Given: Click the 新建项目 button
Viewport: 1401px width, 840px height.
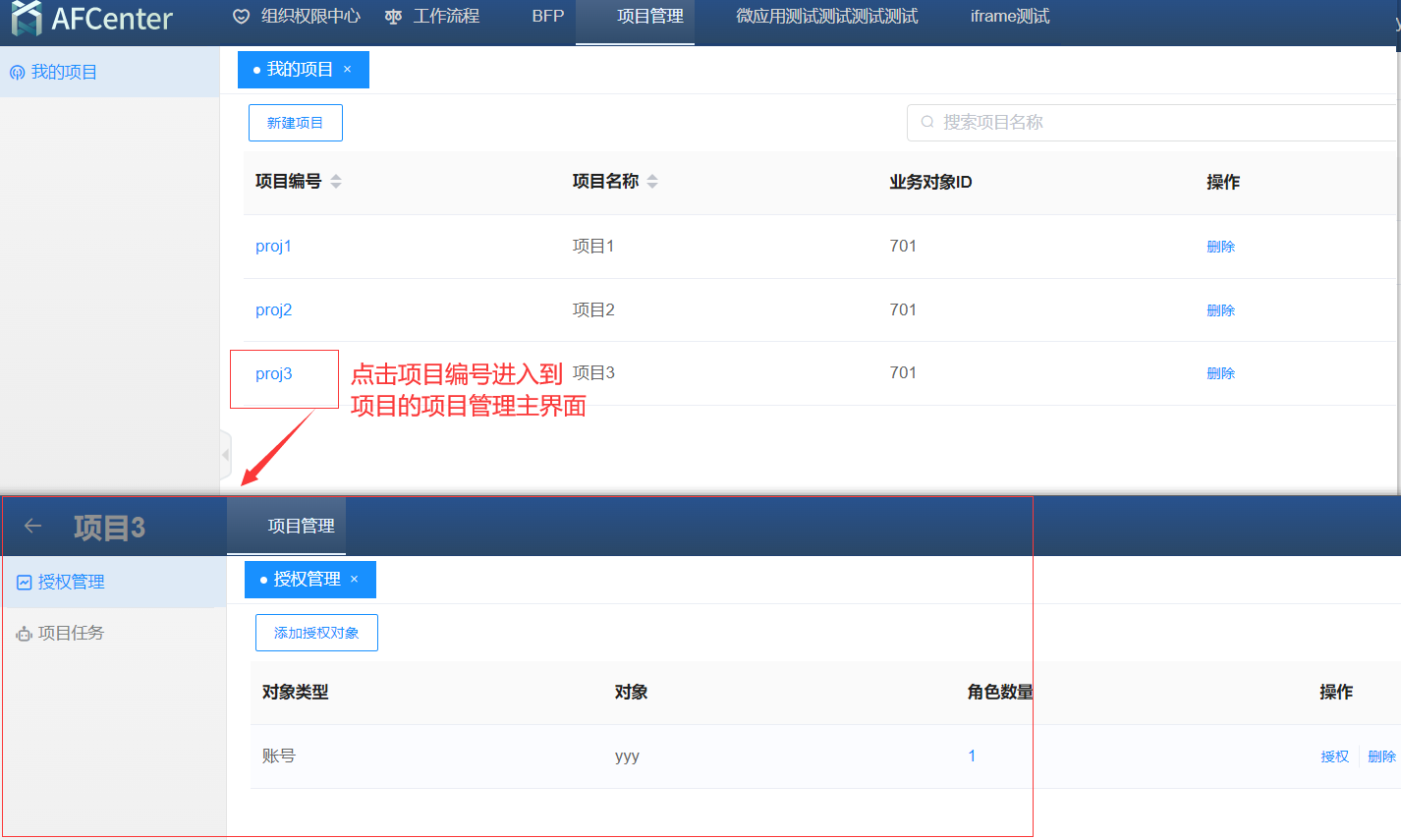Looking at the screenshot, I should point(295,123).
